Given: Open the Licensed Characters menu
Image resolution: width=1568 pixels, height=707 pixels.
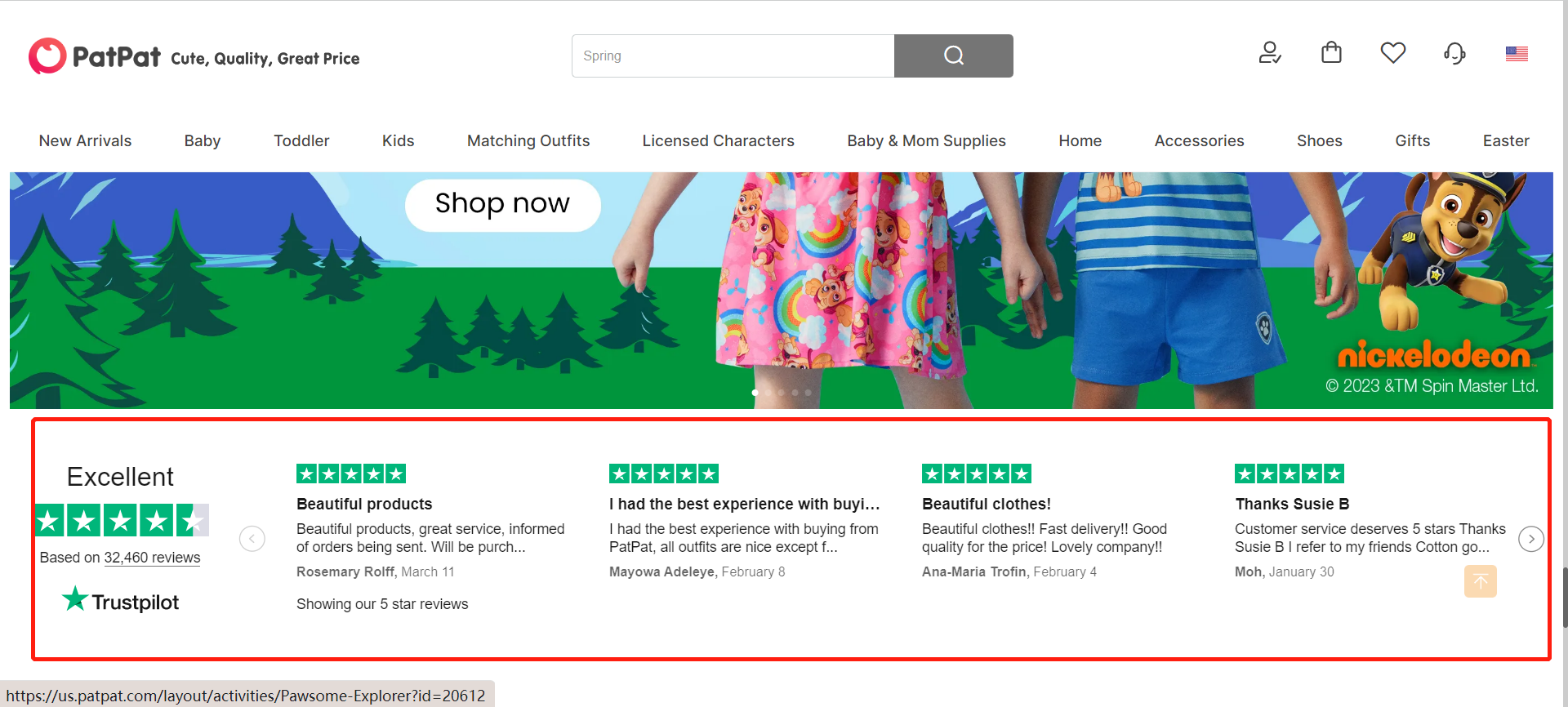Looking at the screenshot, I should 718,140.
